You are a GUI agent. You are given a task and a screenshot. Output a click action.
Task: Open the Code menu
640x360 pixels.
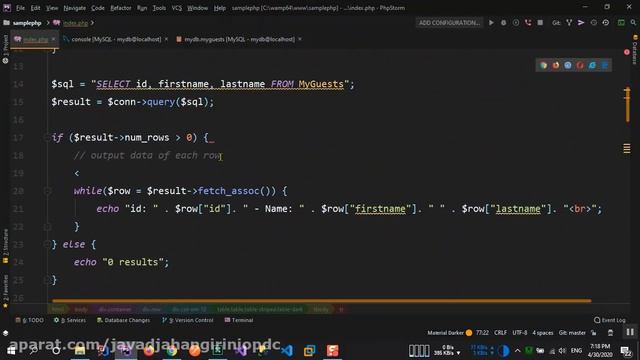(98, 8)
